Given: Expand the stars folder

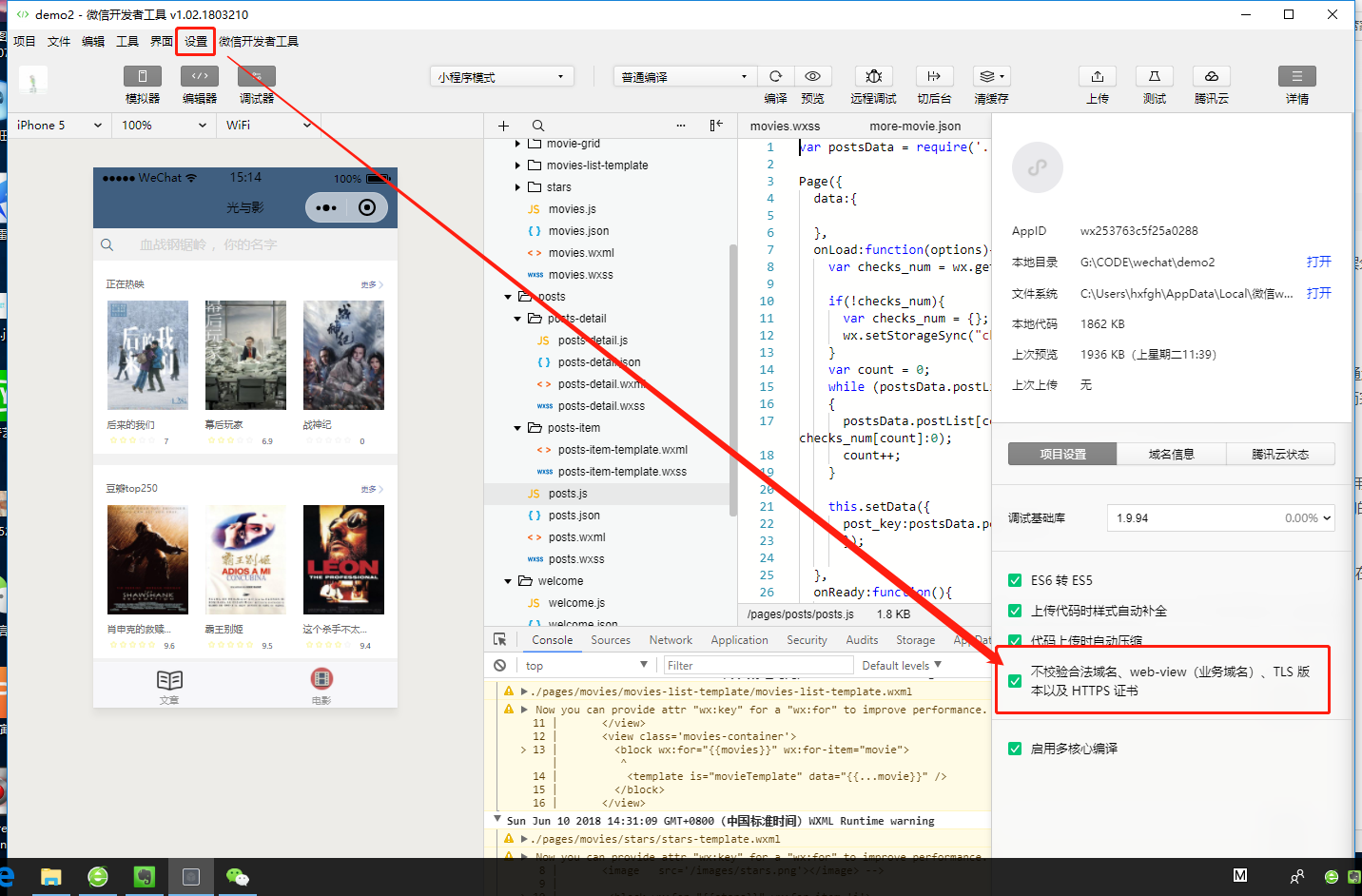Looking at the screenshot, I should coord(517,187).
